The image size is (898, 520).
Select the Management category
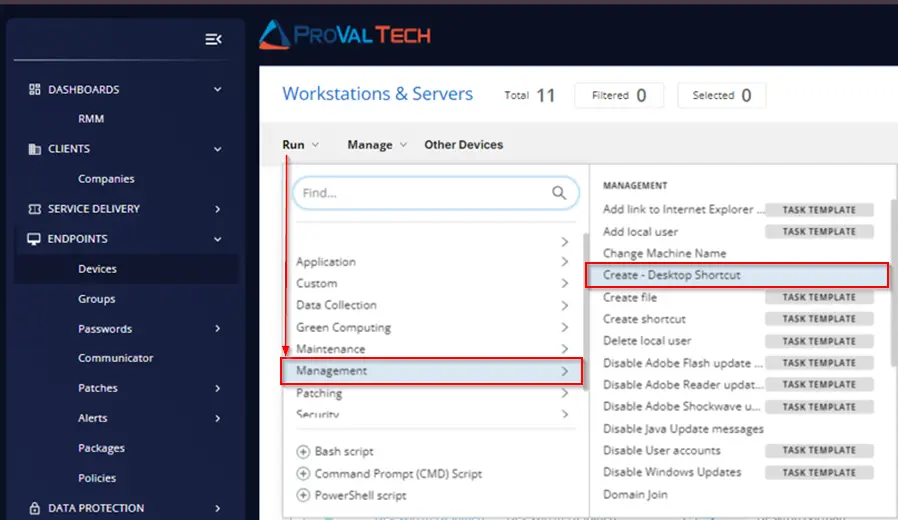click(x=432, y=371)
